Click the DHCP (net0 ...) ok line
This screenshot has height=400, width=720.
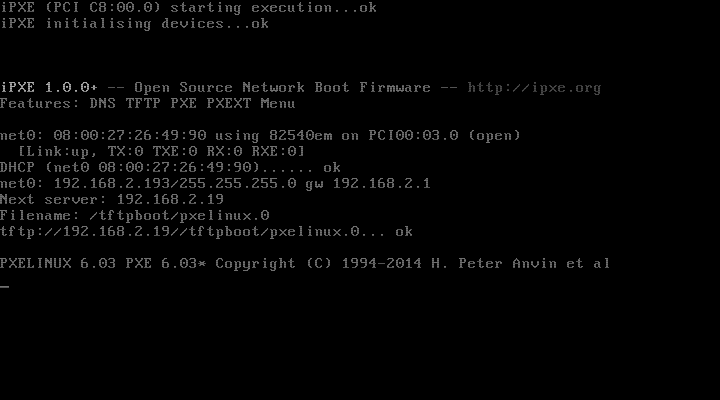tap(170, 168)
